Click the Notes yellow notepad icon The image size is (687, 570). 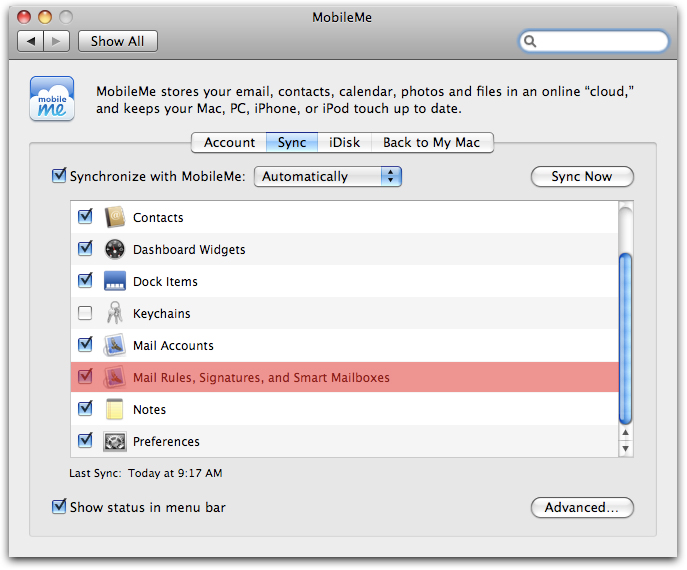tap(114, 409)
